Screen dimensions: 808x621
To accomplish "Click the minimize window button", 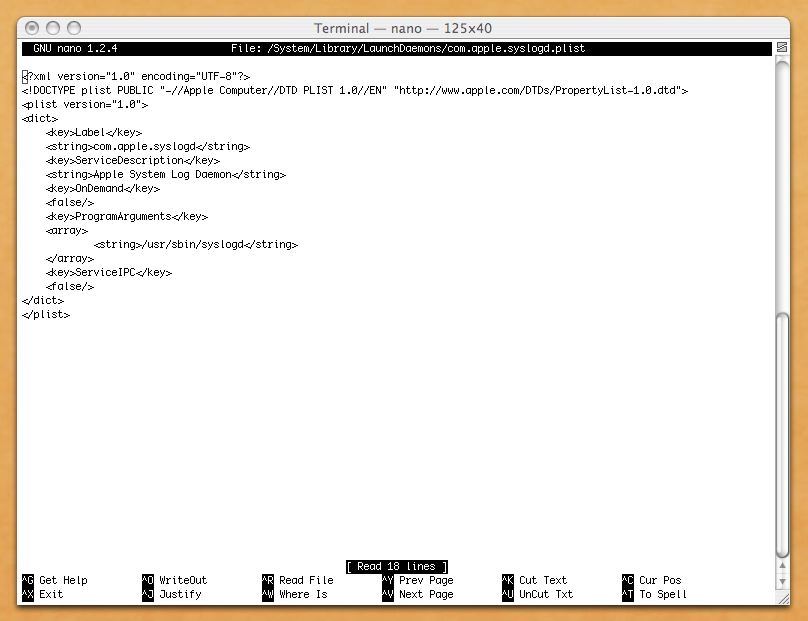I will pyautogui.click(x=53, y=28).
